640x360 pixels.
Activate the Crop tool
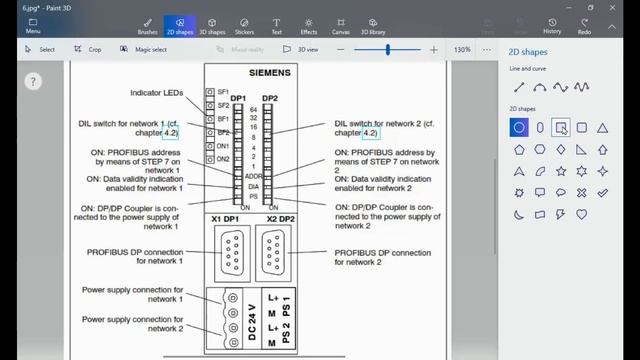click(88, 49)
